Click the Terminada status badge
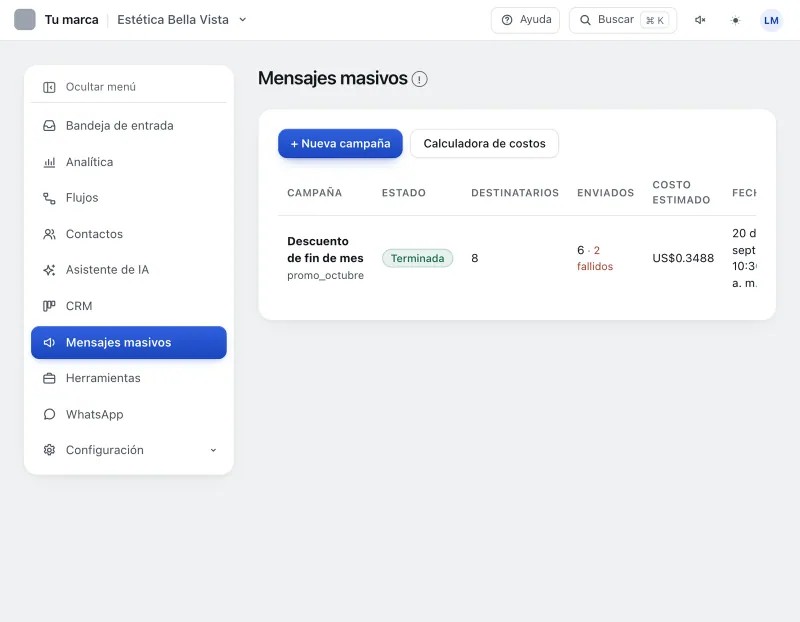Viewport: 800px width, 622px height. coord(417,258)
